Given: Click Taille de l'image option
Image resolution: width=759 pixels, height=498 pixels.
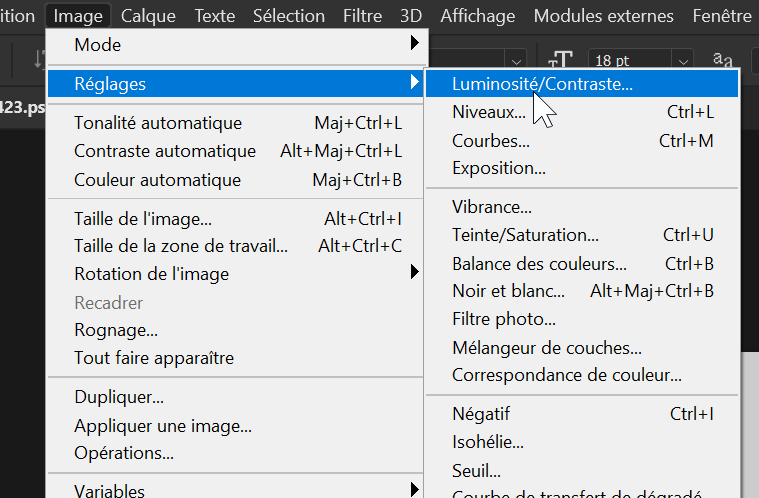Looking at the screenshot, I should (x=143, y=218).
